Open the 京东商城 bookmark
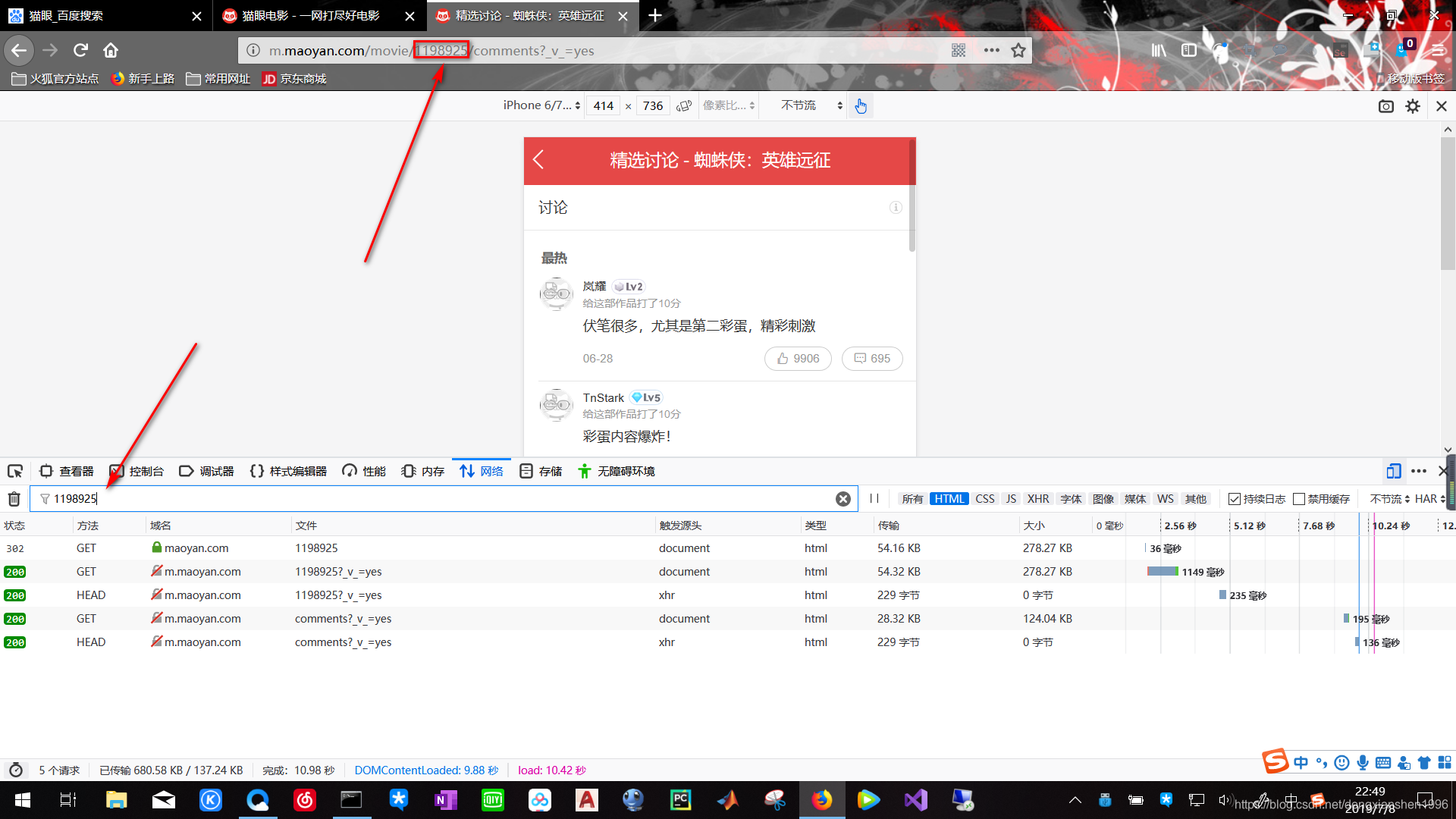This screenshot has width=1456, height=819. pyautogui.click(x=294, y=79)
